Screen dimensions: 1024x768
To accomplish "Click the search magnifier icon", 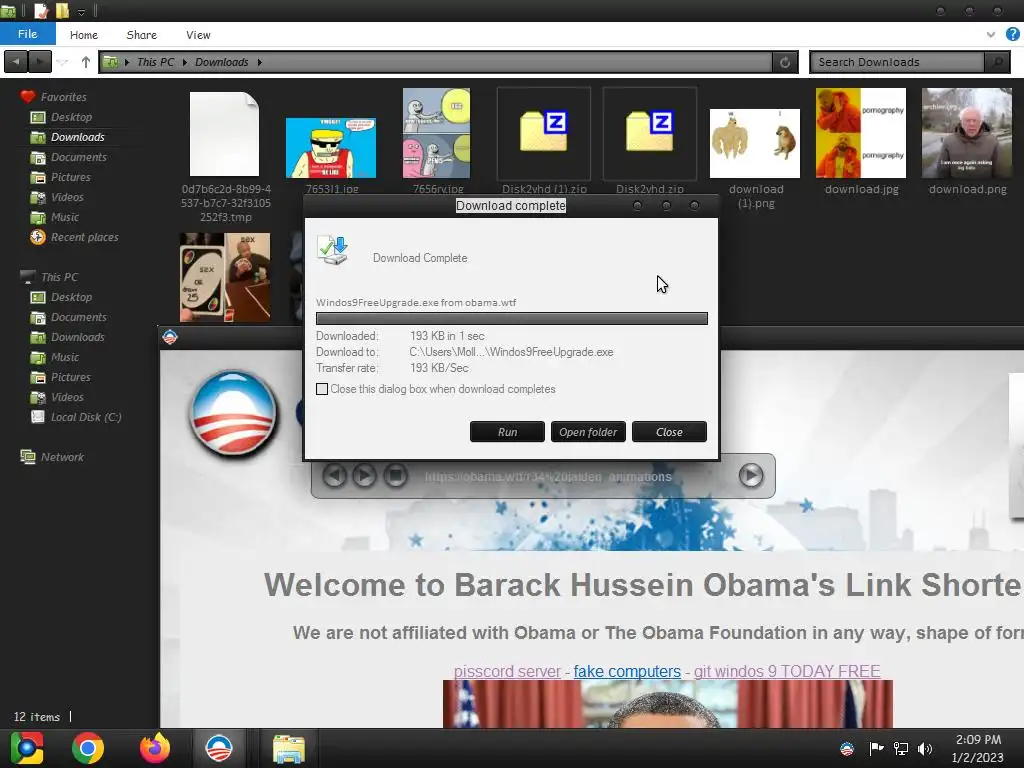I will pyautogui.click(x=997, y=62).
